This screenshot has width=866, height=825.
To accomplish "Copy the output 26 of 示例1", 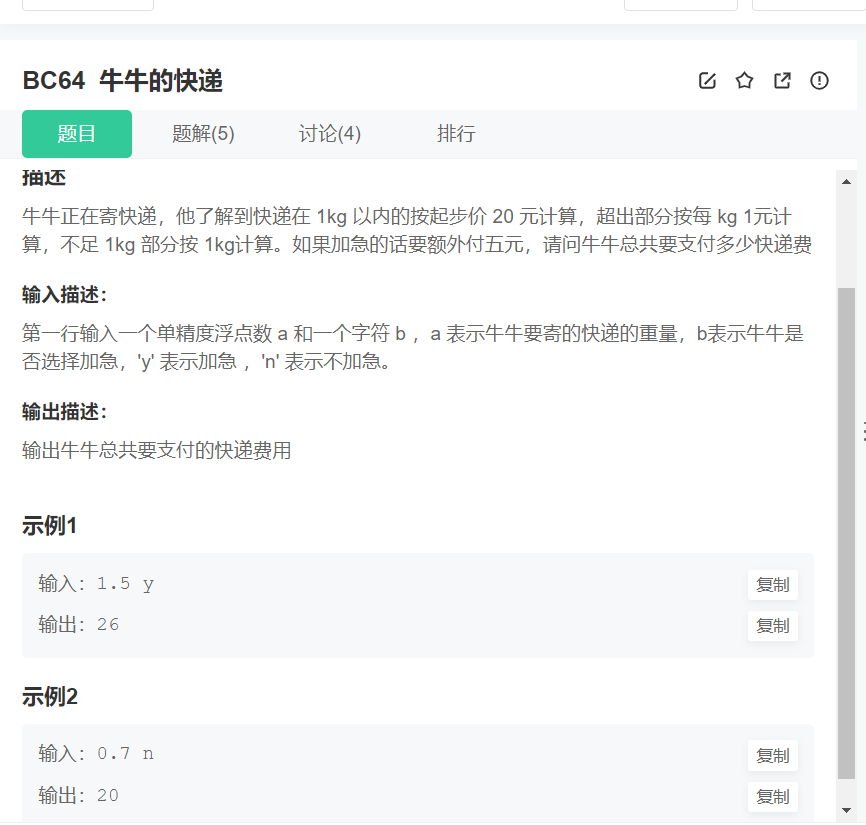I will pyautogui.click(x=772, y=626).
